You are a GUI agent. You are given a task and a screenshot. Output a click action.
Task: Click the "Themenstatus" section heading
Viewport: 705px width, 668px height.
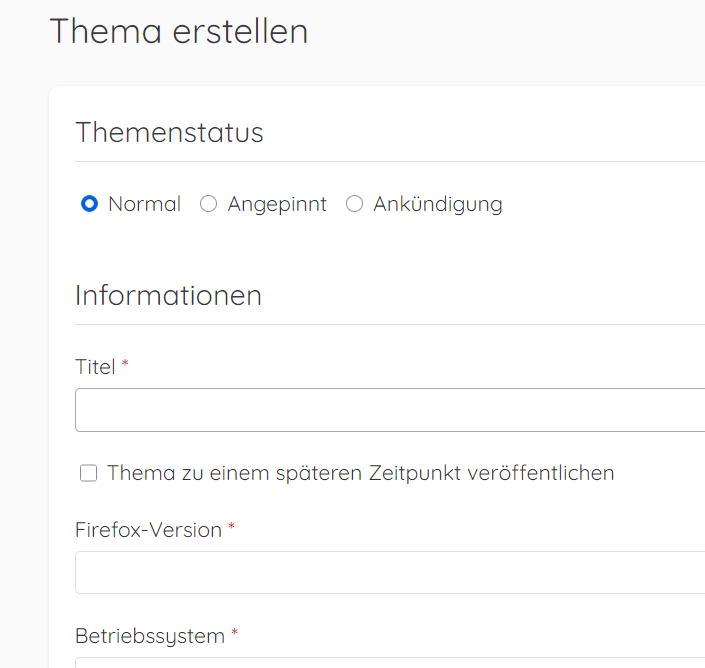tap(169, 132)
